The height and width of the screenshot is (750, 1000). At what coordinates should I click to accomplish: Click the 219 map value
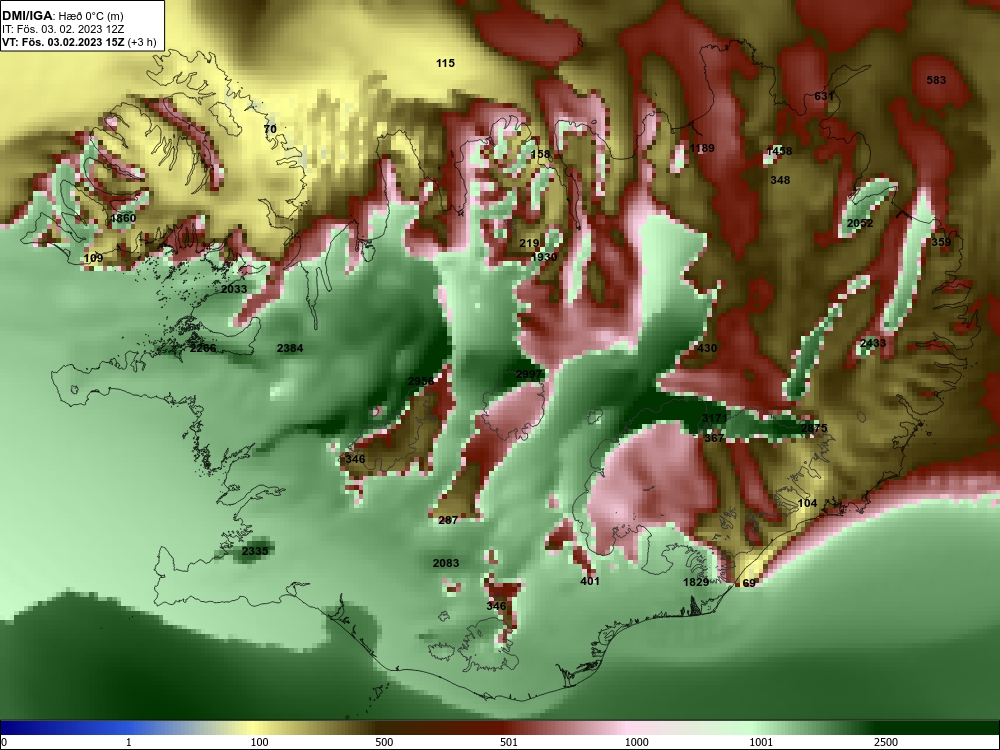coord(529,244)
